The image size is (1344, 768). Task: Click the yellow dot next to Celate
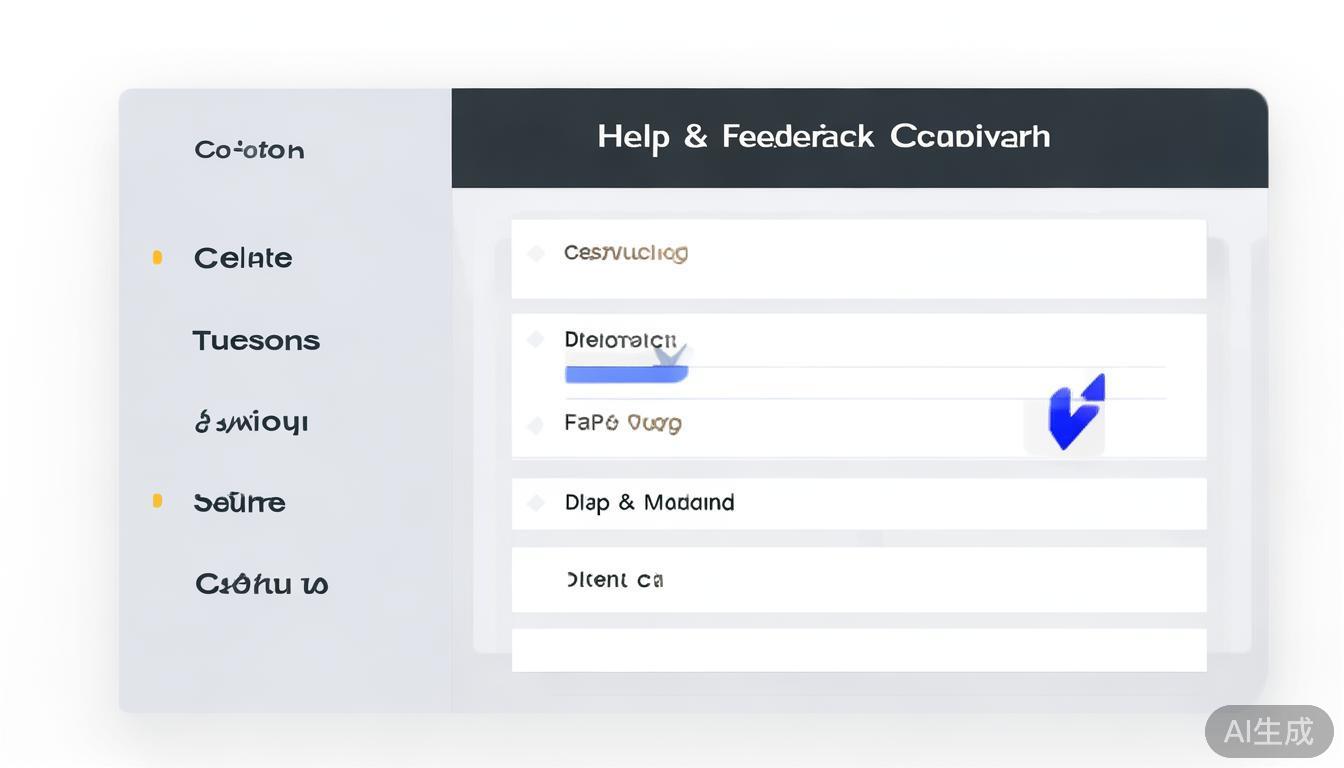pos(157,258)
